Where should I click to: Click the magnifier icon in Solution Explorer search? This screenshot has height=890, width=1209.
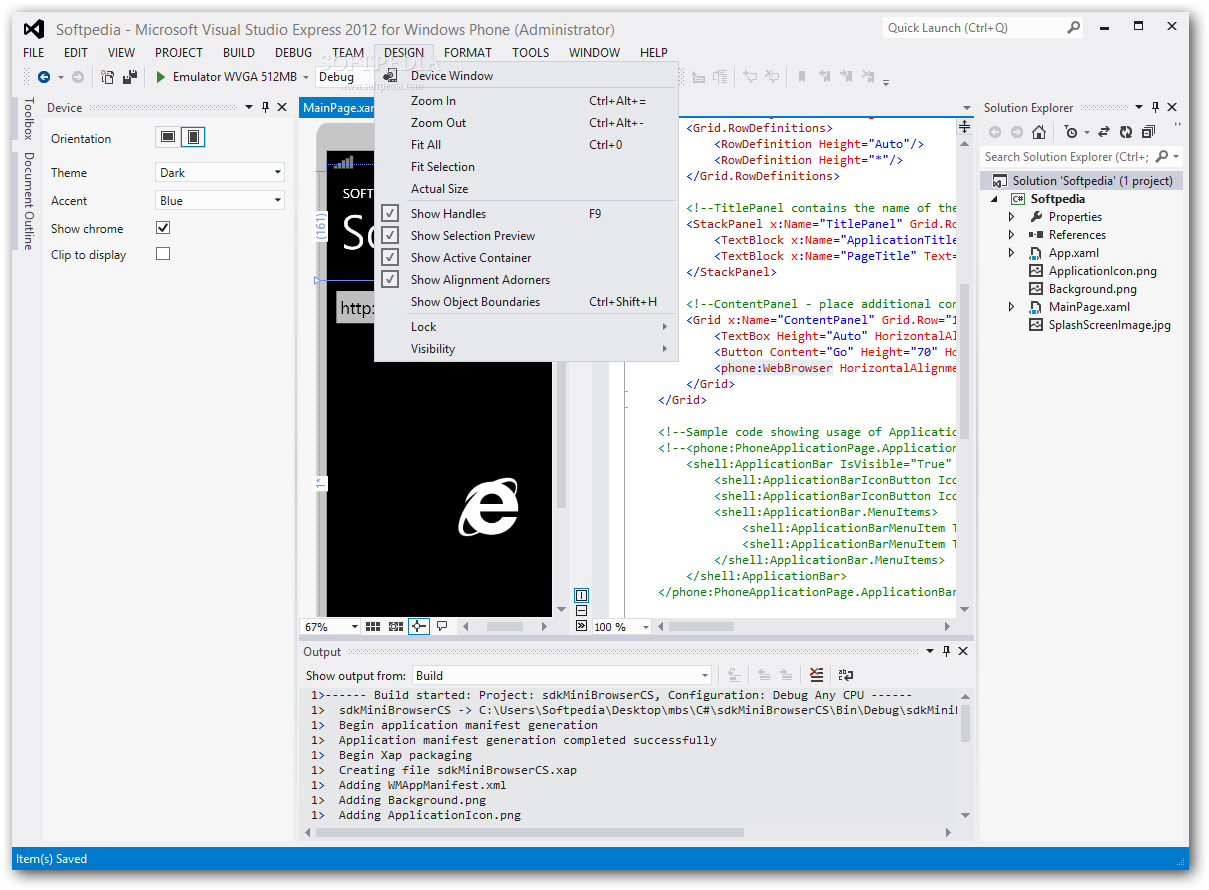(x=1161, y=156)
